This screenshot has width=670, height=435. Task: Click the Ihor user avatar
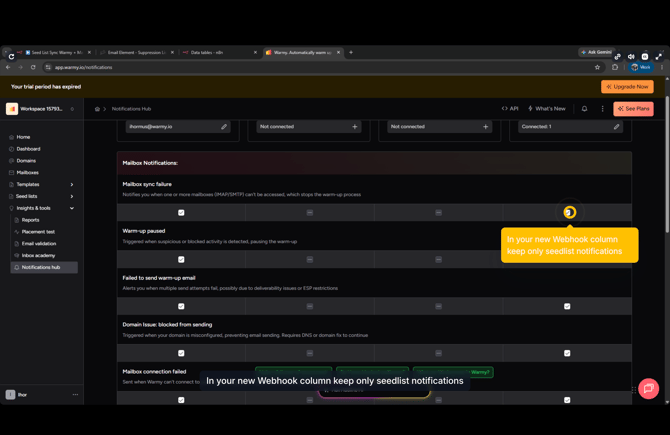[x=10, y=394]
